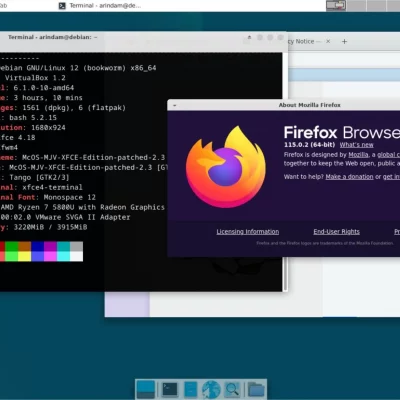
Task: Open a new tab in Firefox
Action: [344, 41]
